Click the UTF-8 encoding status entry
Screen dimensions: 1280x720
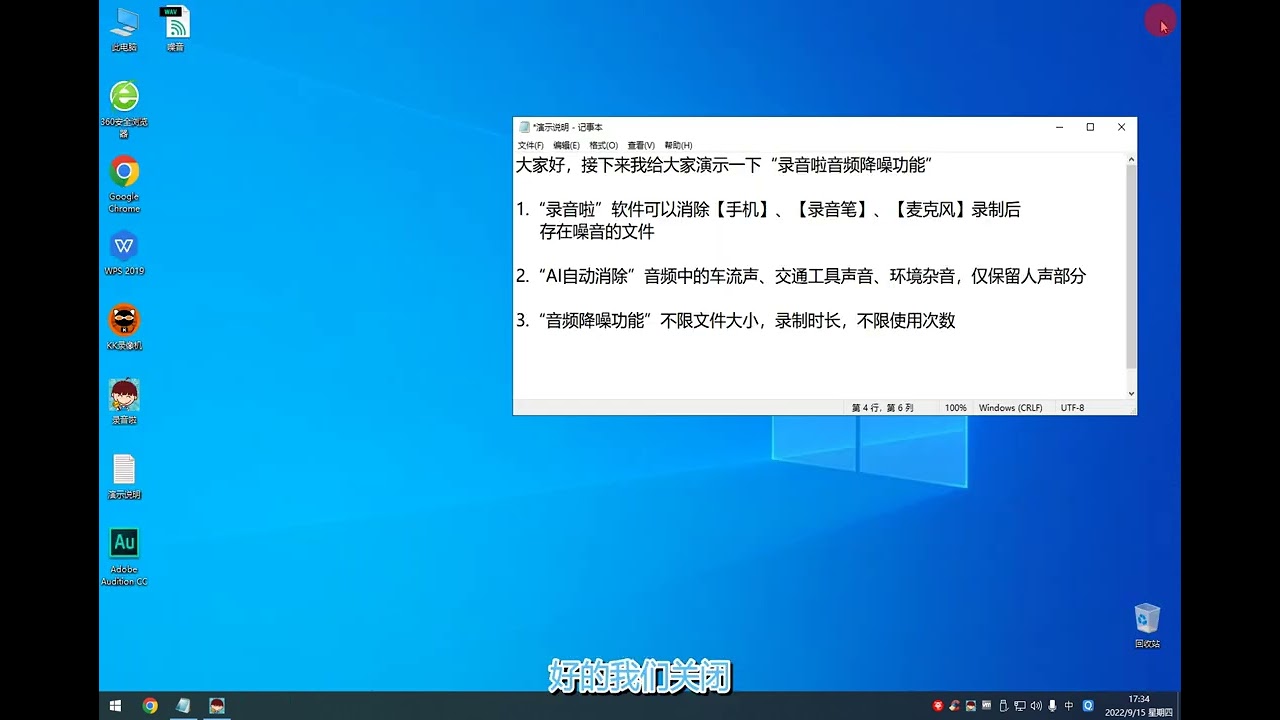[1072, 408]
